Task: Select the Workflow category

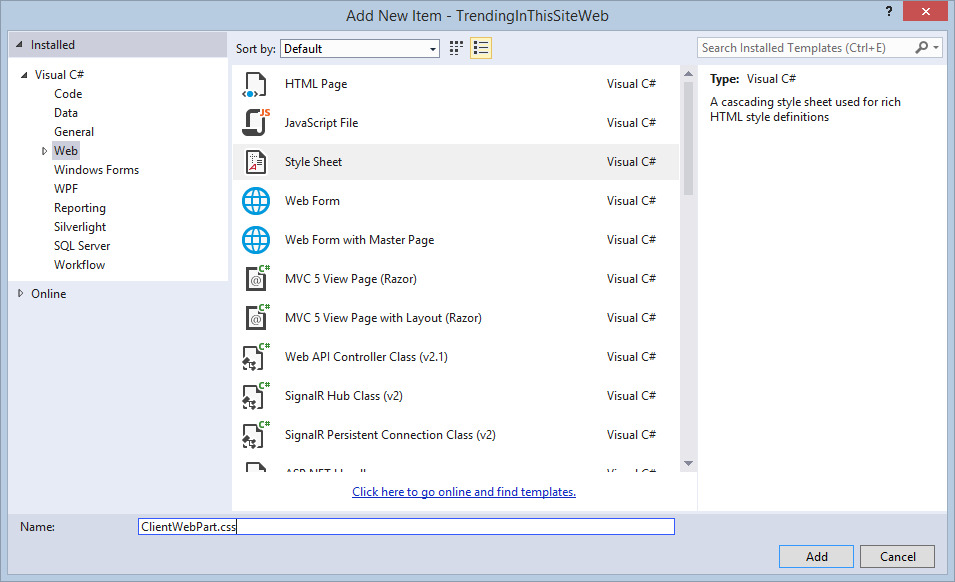Action: click(79, 265)
